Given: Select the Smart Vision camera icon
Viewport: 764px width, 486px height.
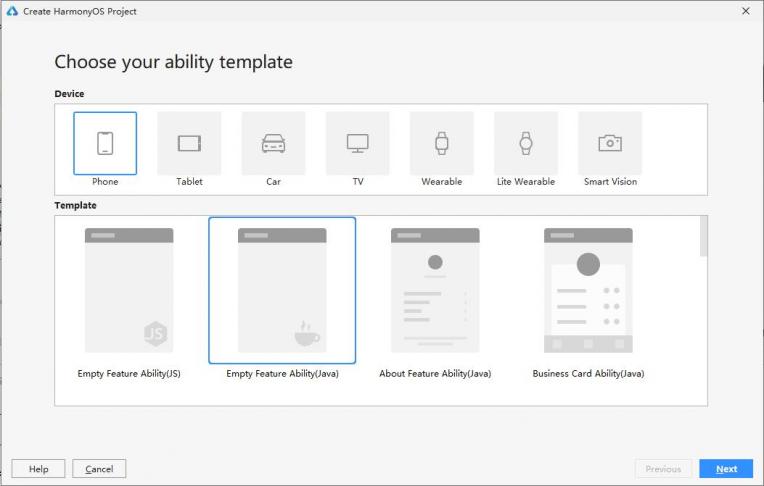Looking at the screenshot, I should point(610,143).
